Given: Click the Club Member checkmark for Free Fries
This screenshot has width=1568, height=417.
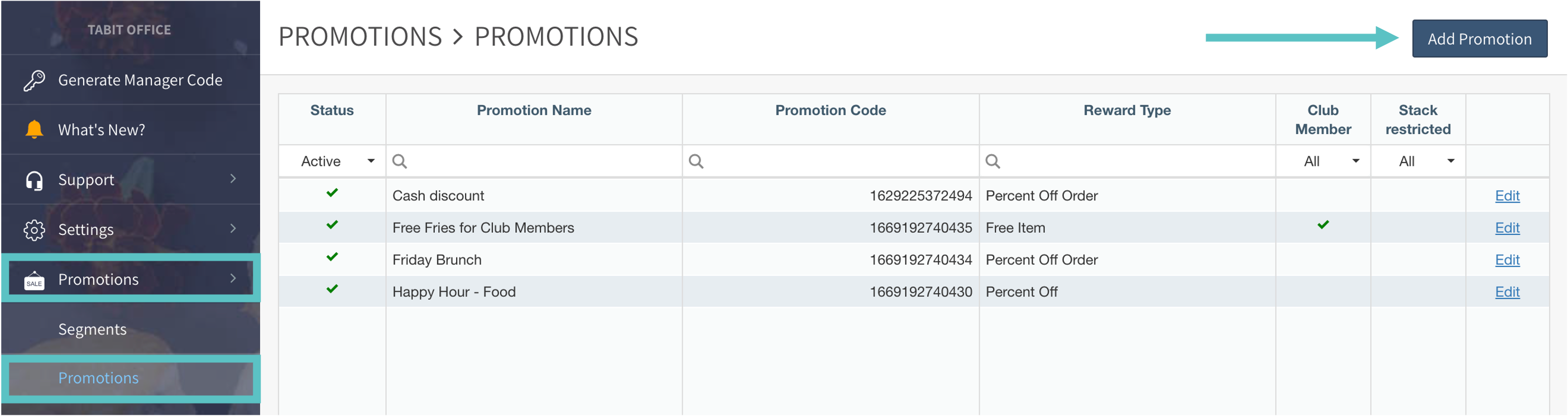Looking at the screenshot, I should pos(1323,225).
